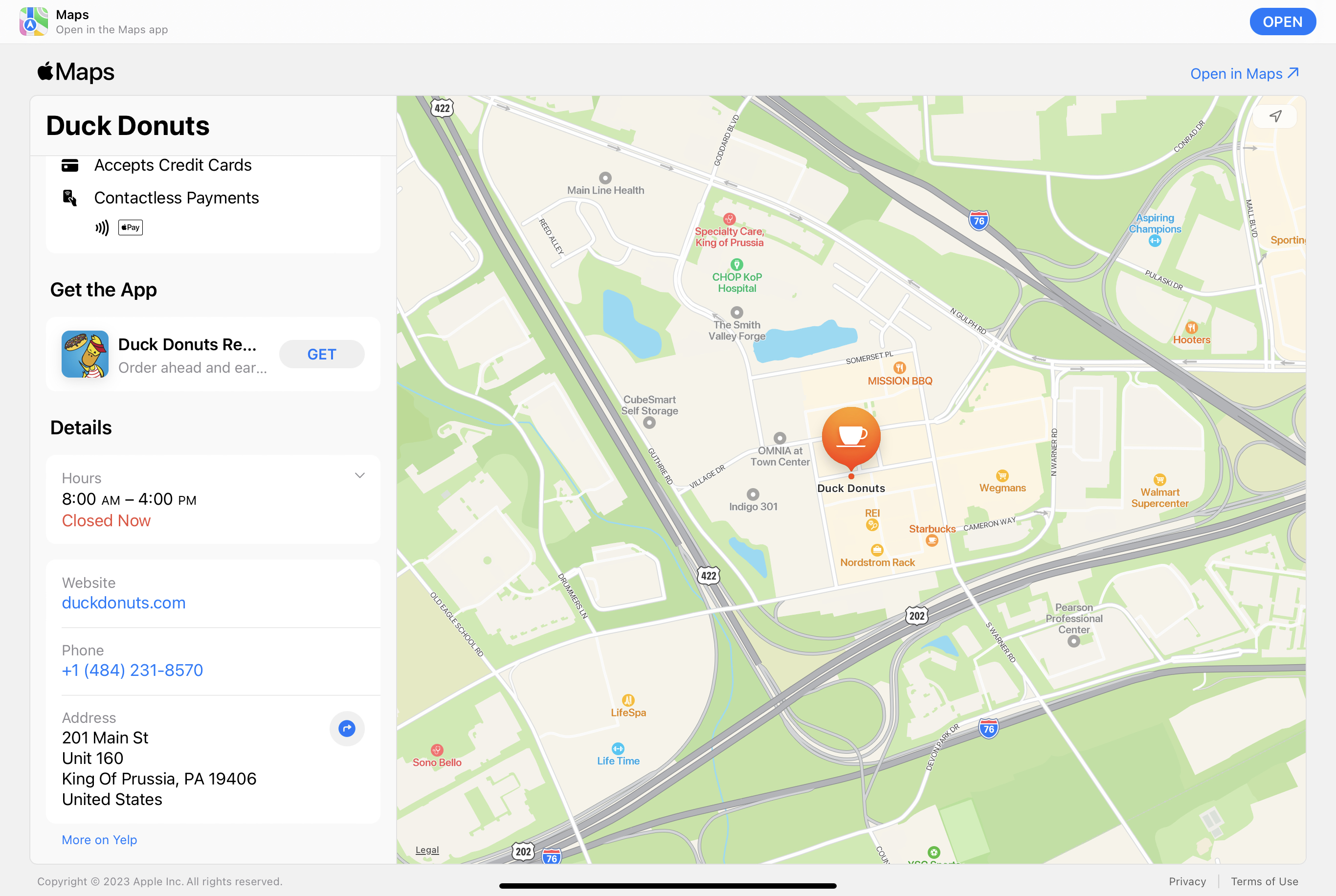This screenshot has width=1336, height=896.
Task: Click the Closed Now status text
Action: click(x=106, y=520)
